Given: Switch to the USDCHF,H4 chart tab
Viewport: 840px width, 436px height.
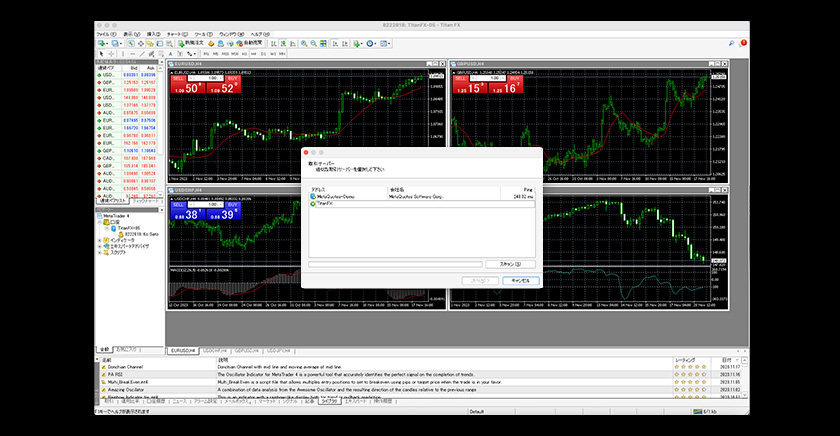Looking at the screenshot, I should tap(216, 351).
